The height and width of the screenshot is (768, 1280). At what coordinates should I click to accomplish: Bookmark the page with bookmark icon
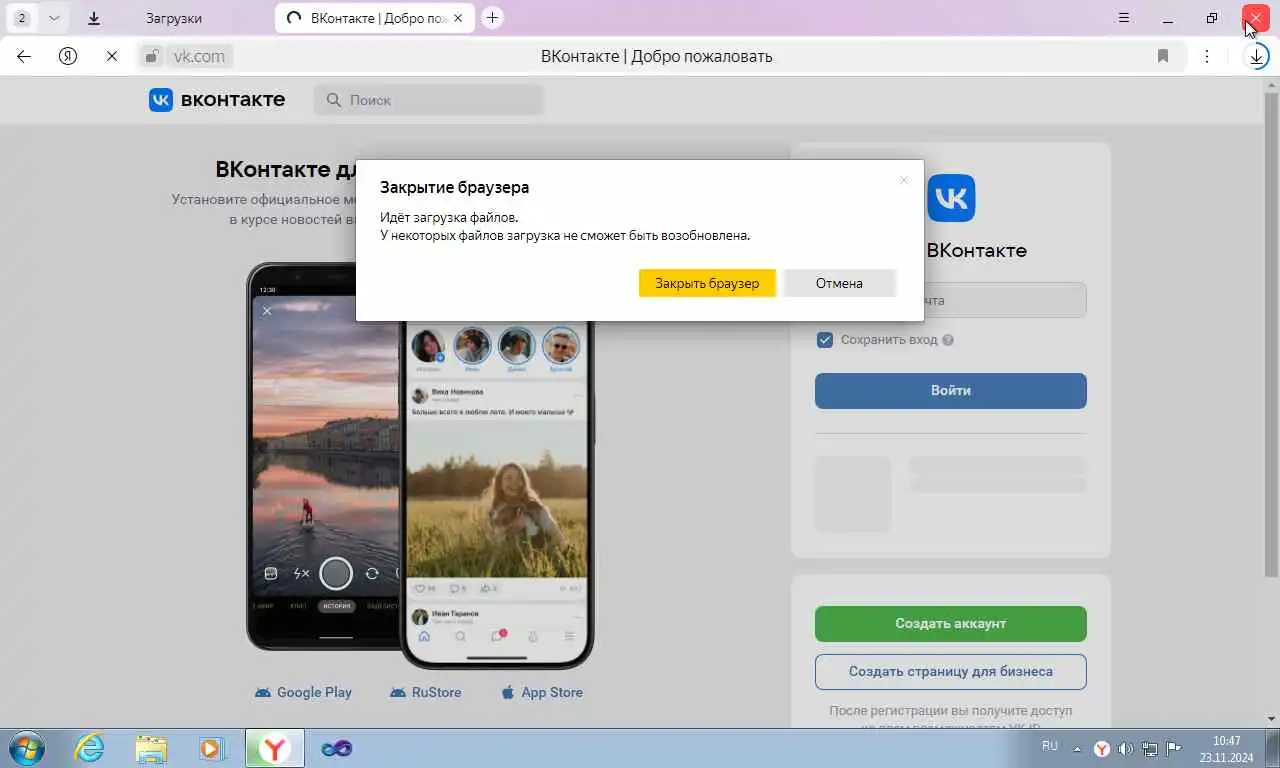(x=1163, y=56)
